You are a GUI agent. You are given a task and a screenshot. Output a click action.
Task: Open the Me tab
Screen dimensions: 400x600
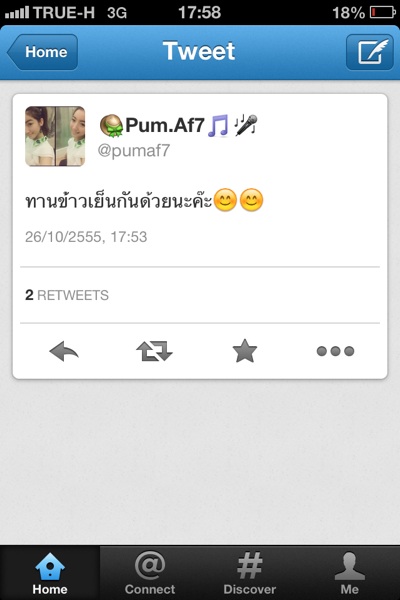(349, 573)
